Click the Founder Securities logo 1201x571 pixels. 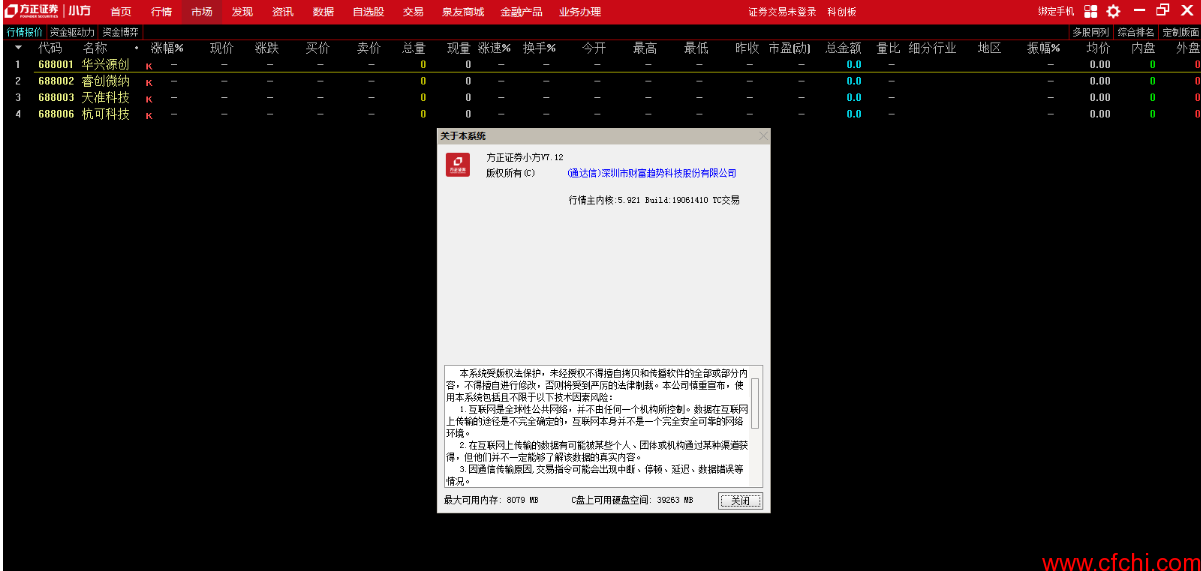pos(33,11)
